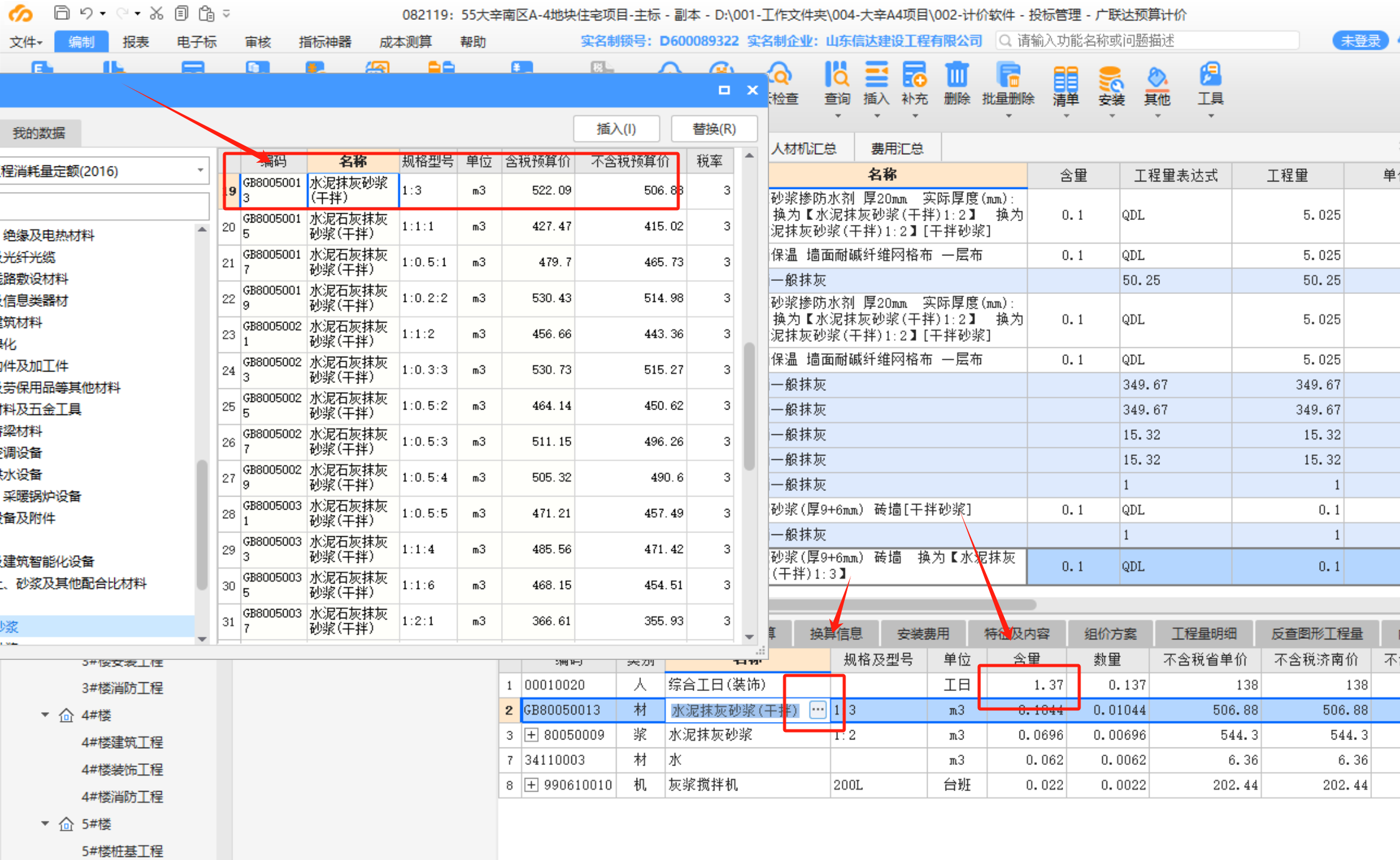Open the quick access customize arrow

coord(226,13)
